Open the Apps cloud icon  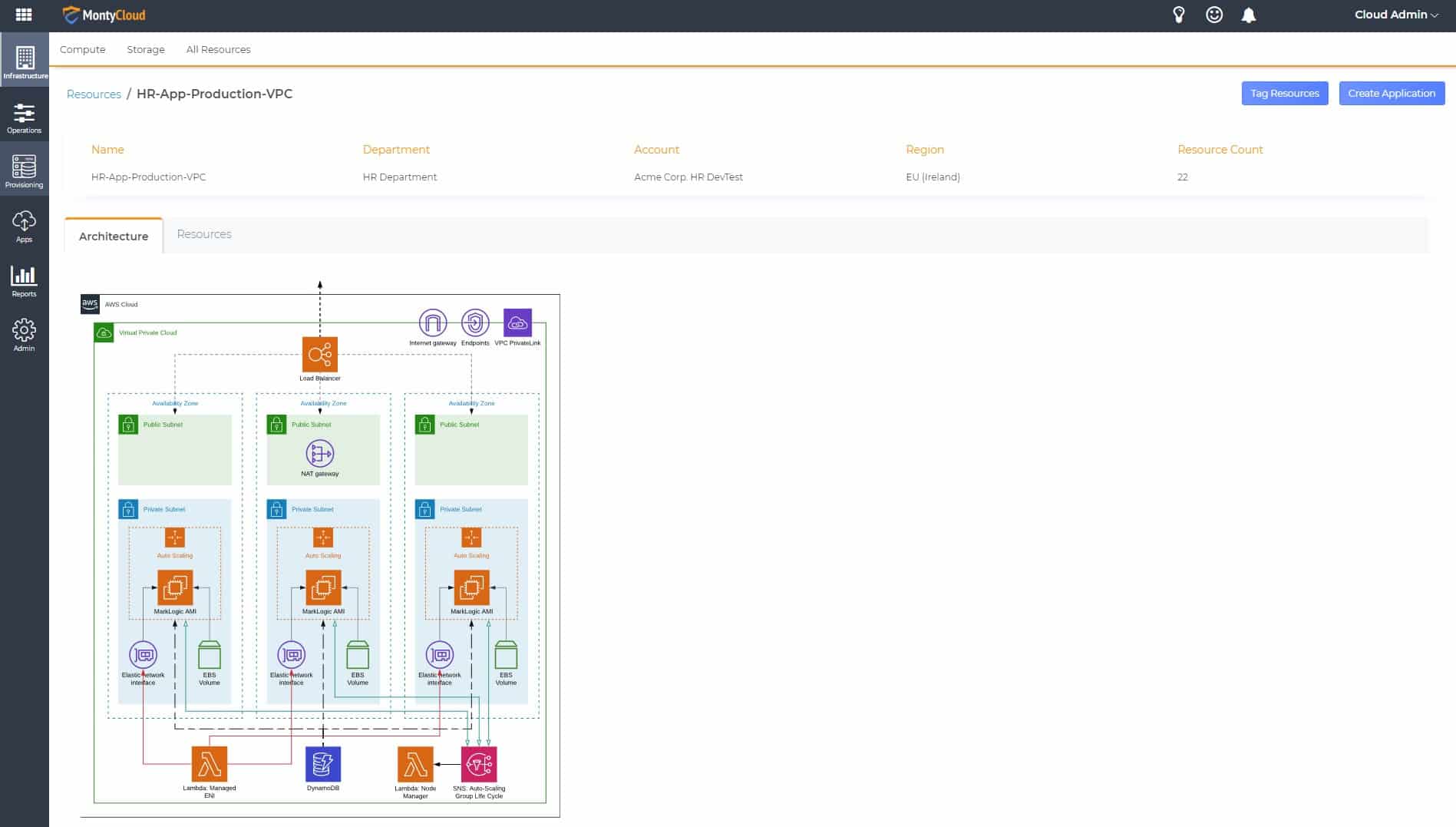point(24,227)
